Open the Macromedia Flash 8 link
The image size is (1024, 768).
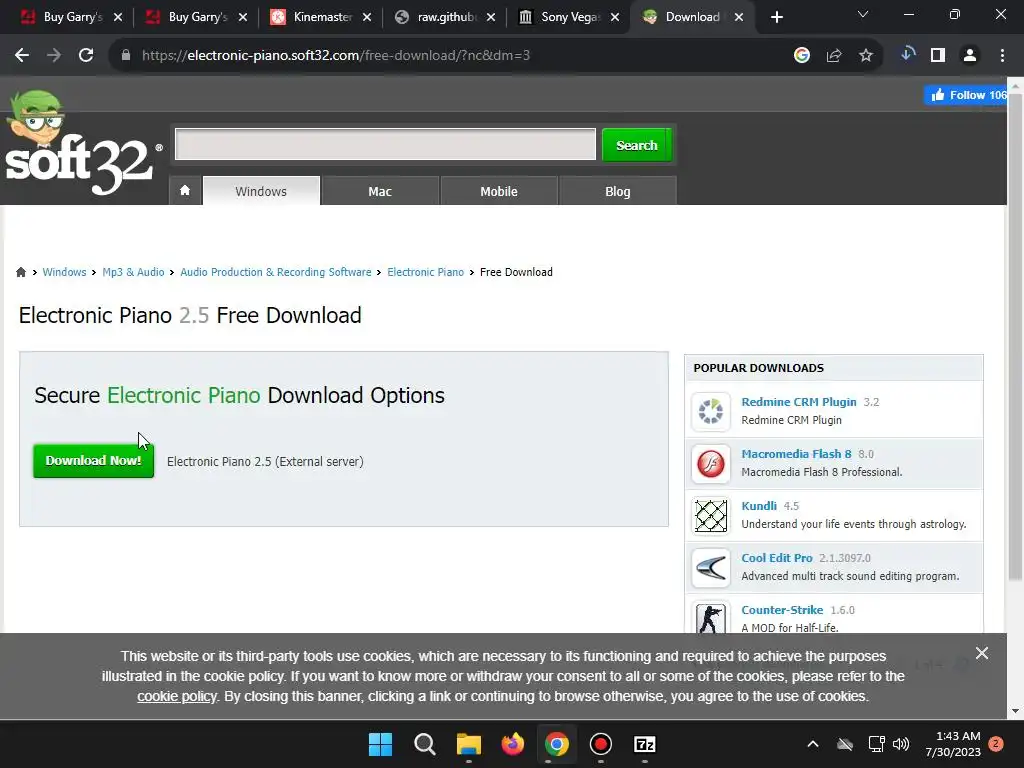[796, 454]
